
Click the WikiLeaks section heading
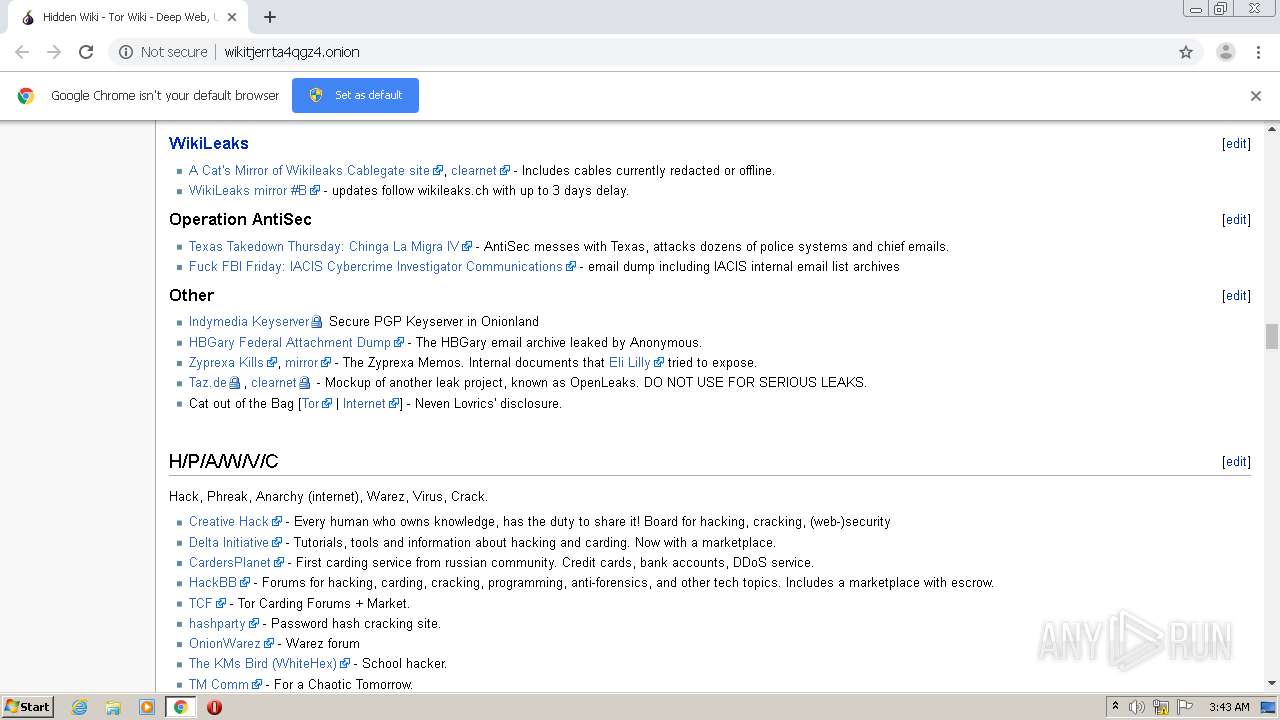click(x=209, y=143)
